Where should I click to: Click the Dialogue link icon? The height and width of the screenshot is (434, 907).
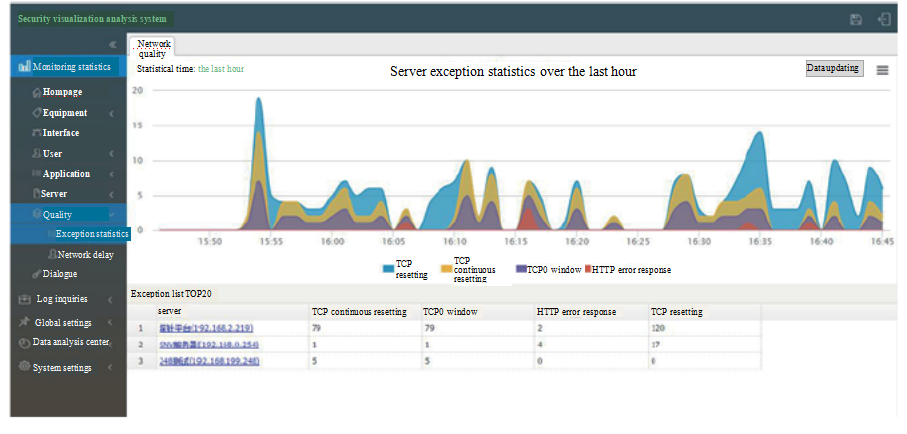click(37, 274)
